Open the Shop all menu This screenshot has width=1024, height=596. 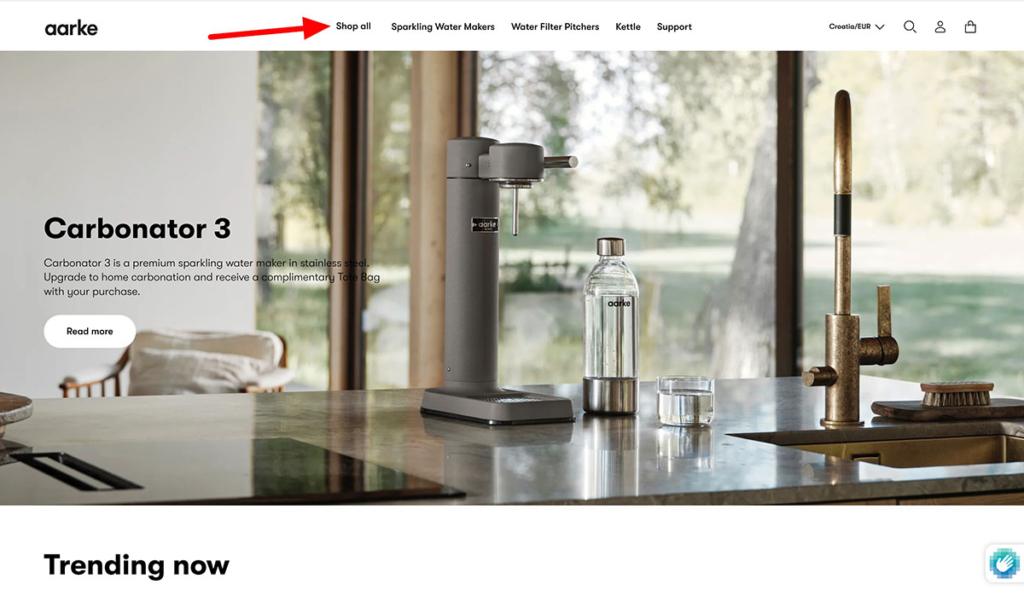pyautogui.click(x=353, y=26)
